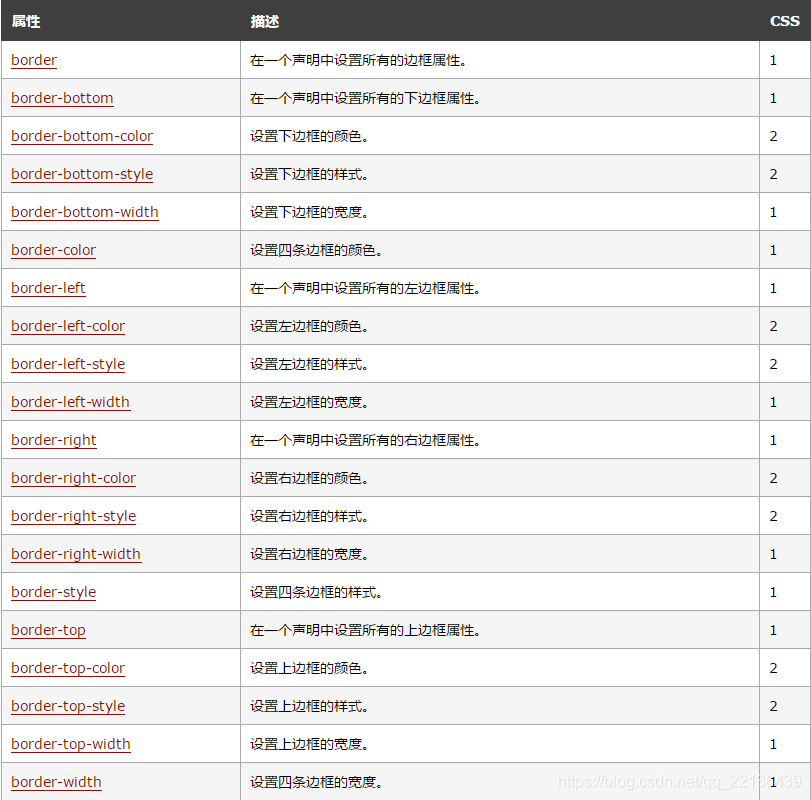Select description 设置左边框的颜色。
Screen dimensions: 811x800
(309, 326)
